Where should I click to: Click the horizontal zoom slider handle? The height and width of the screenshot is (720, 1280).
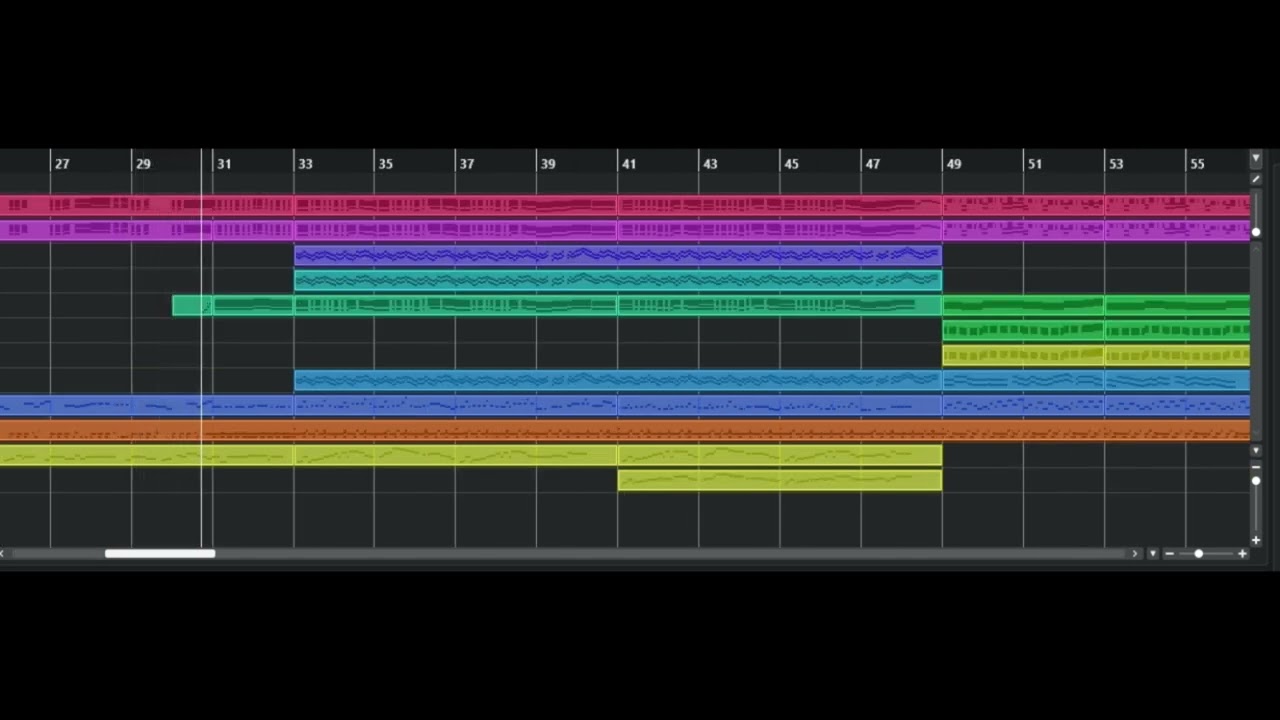click(x=1198, y=553)
